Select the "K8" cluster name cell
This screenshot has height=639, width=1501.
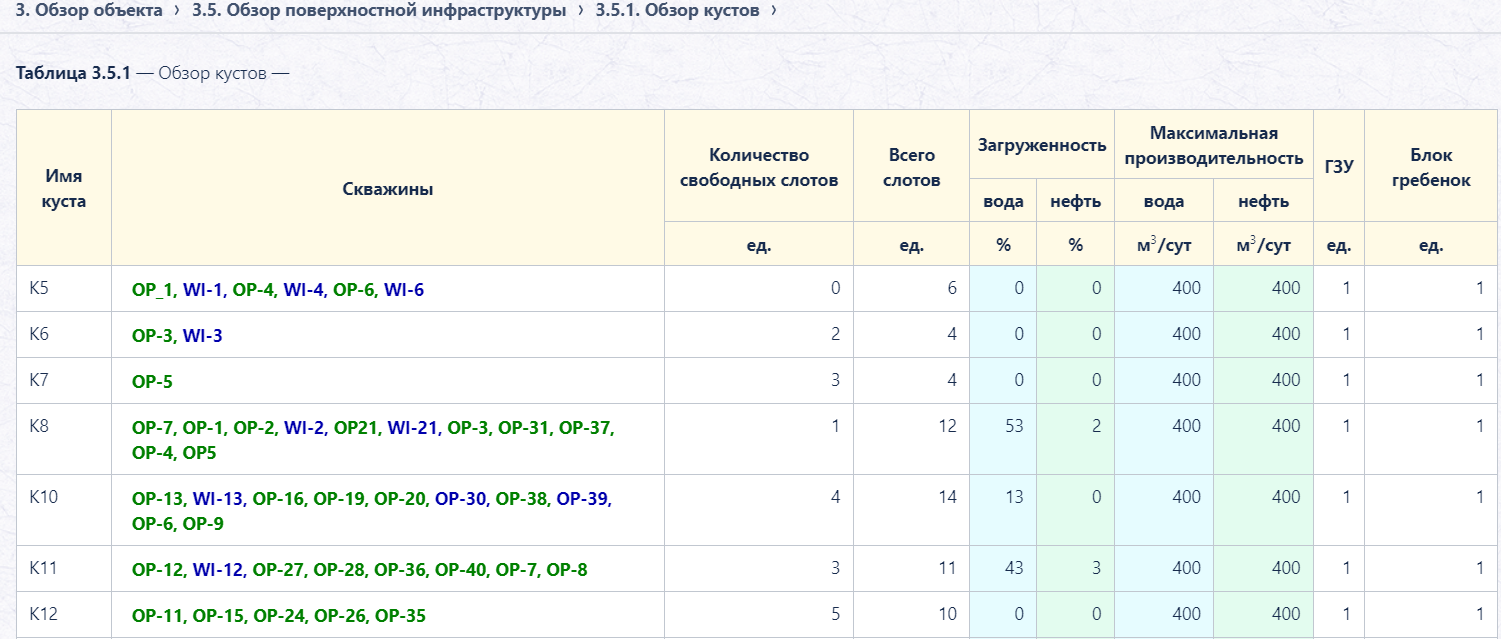tap(64, 439)
